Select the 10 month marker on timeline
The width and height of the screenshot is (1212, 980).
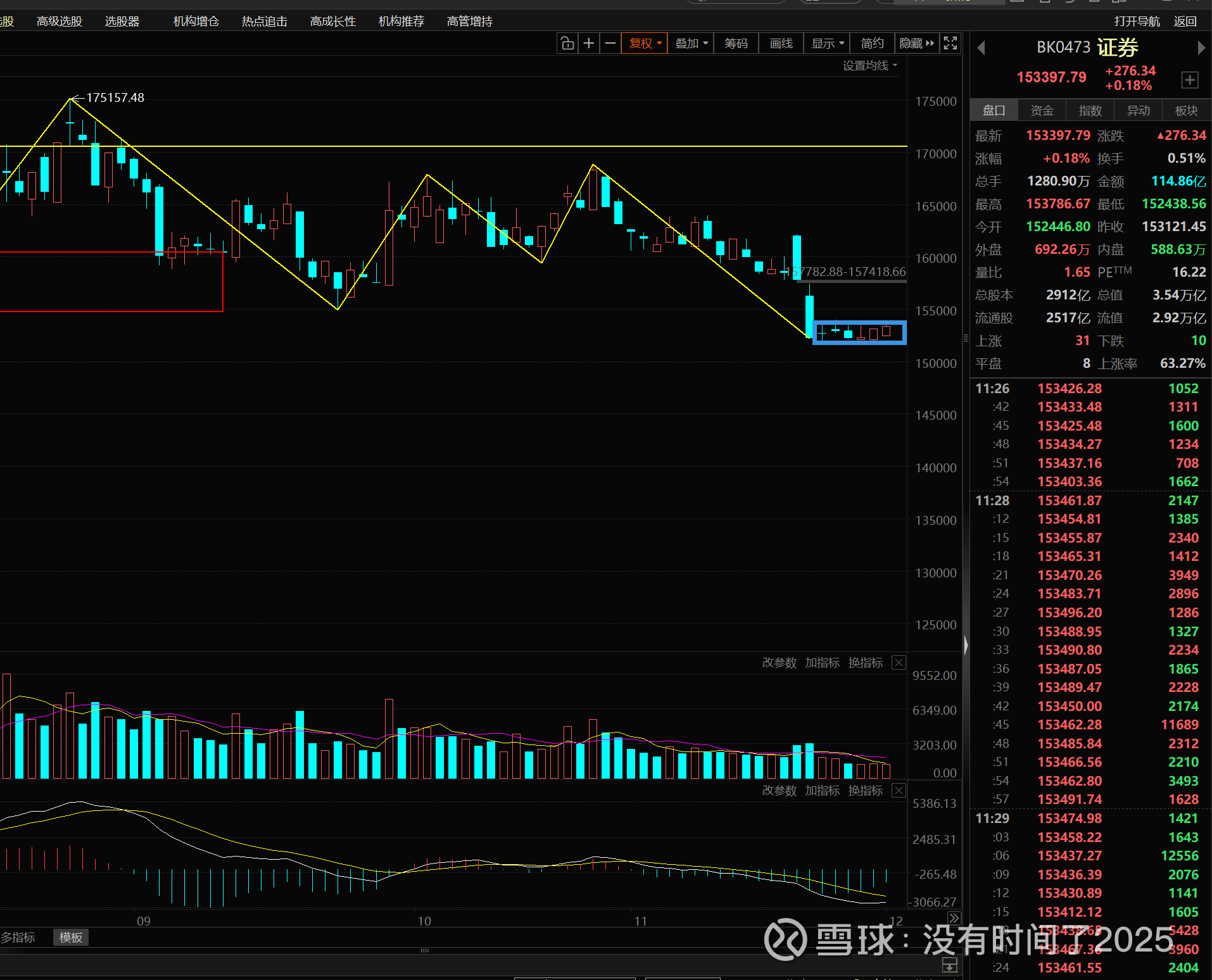point(424,921)
